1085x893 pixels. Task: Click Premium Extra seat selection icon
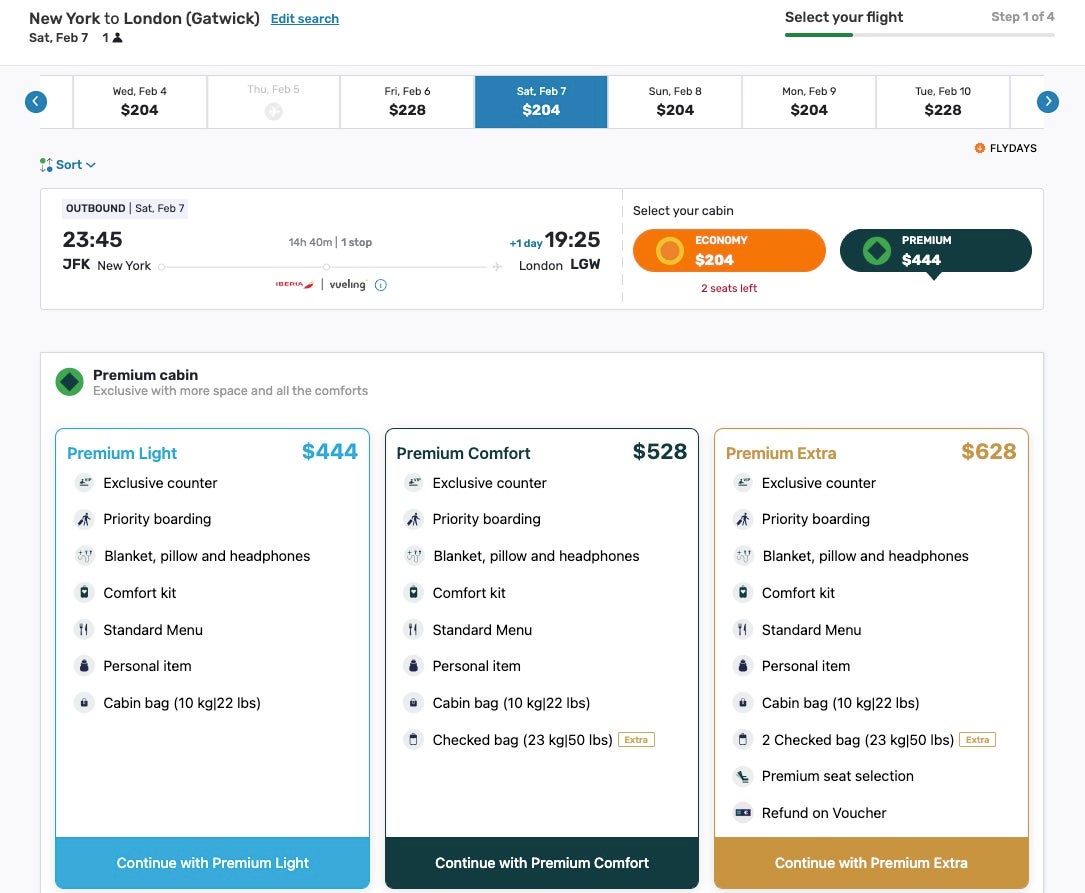coord(742,776)
